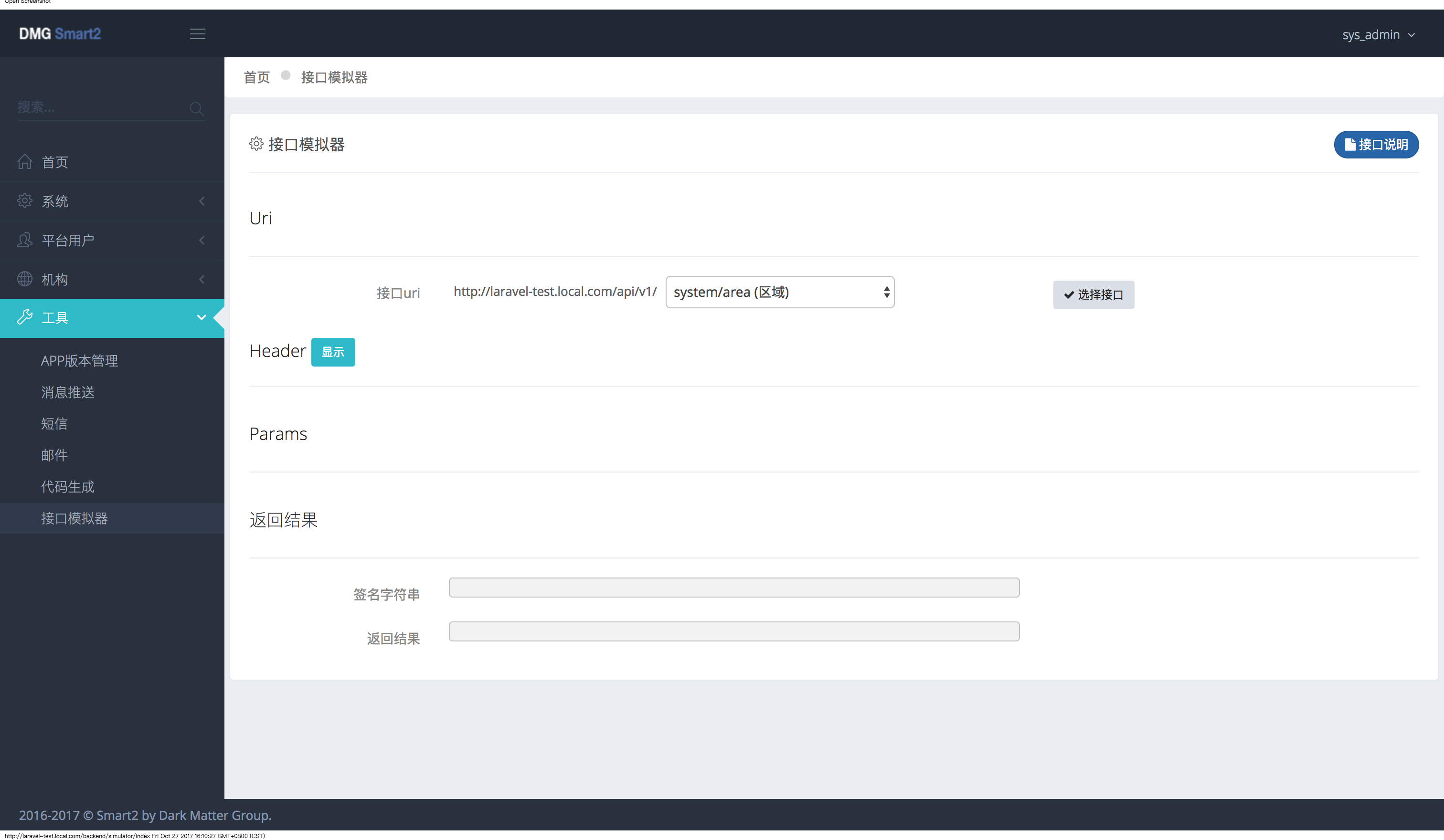Click the footer copyright Smart2 by Dark Matter Group text
Screen dimensions: 1444x840
click(145, 815)
